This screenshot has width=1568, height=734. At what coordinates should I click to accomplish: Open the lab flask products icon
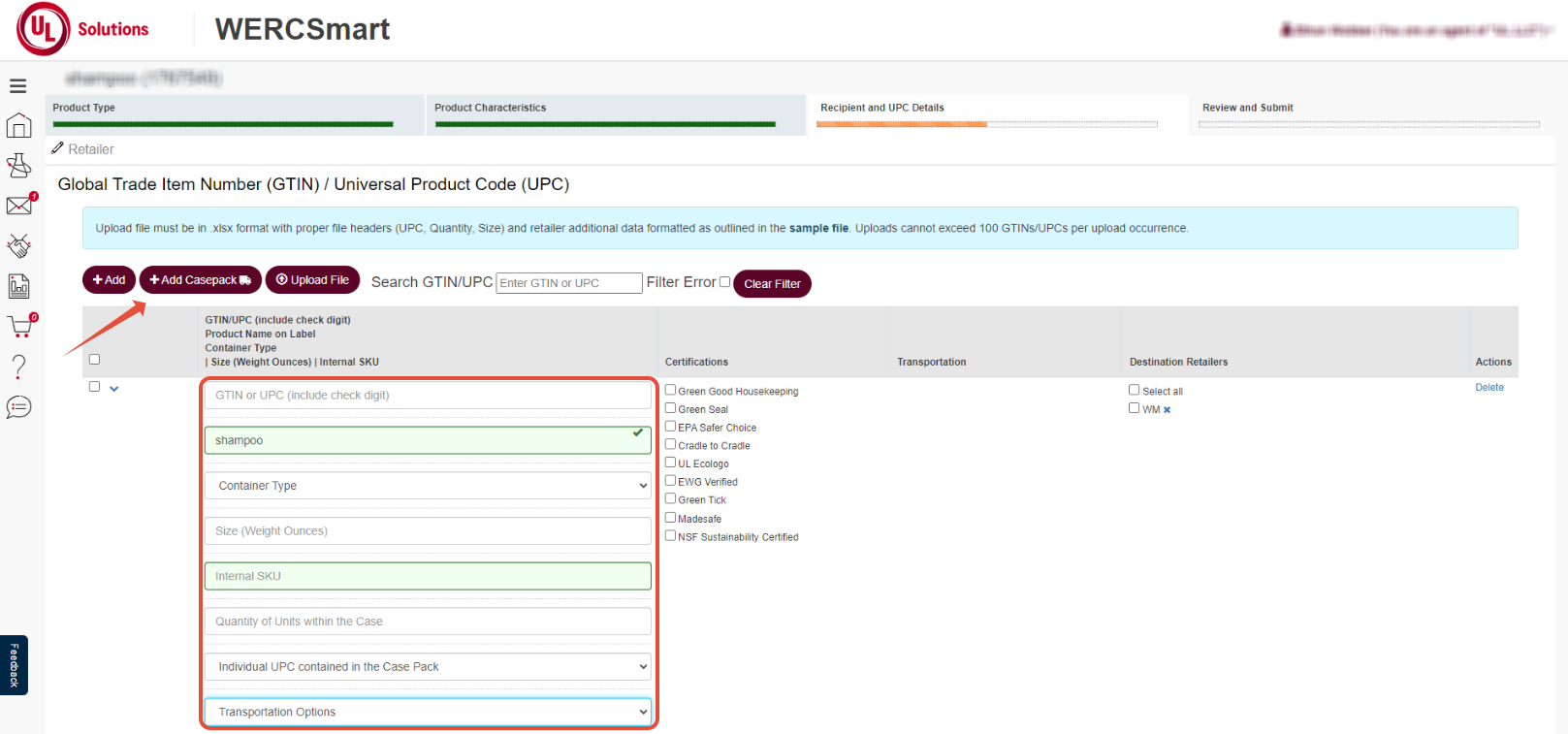pyautogui.click(x=18, y=166)
